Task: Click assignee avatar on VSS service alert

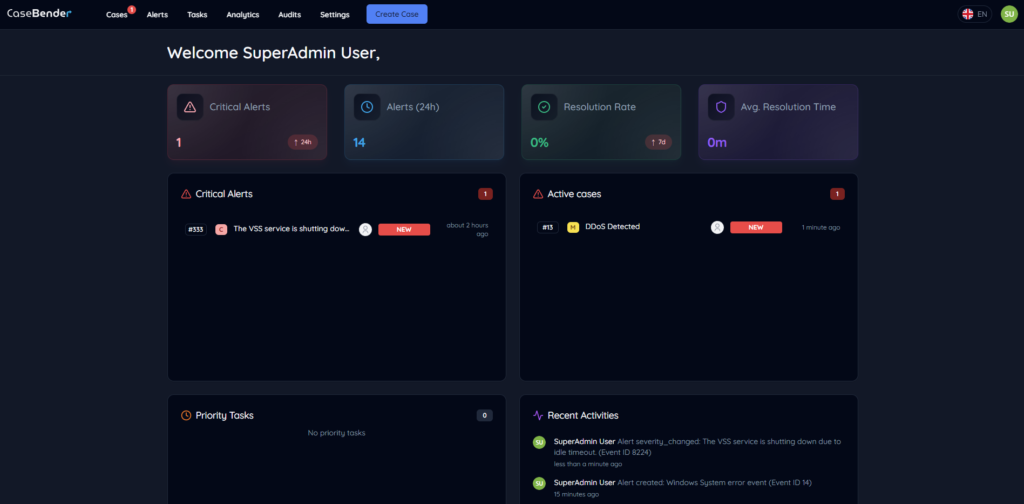Action: tap(365, 229)
